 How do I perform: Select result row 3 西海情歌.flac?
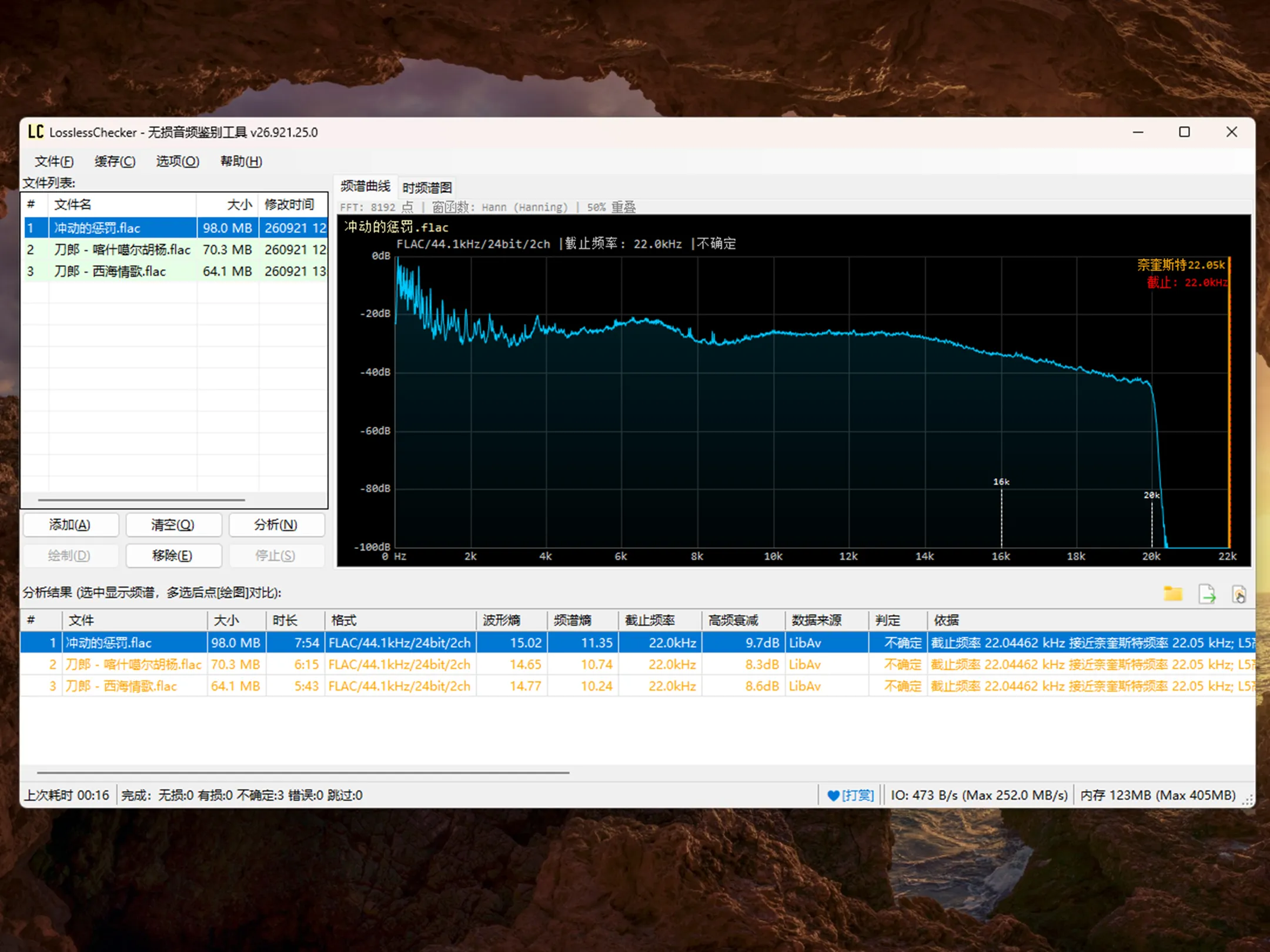click(638, 686)
